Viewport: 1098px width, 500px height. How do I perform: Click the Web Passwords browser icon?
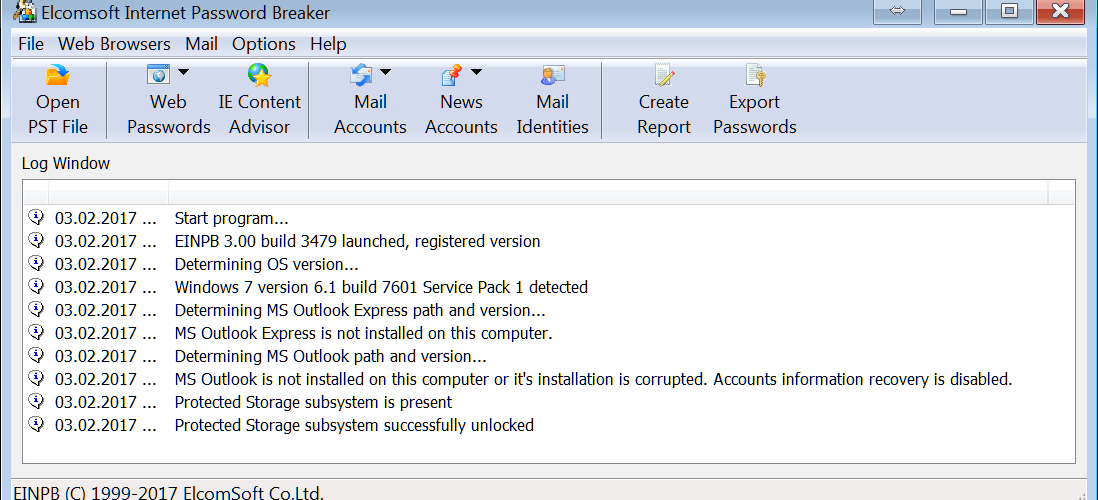point(158,74)
